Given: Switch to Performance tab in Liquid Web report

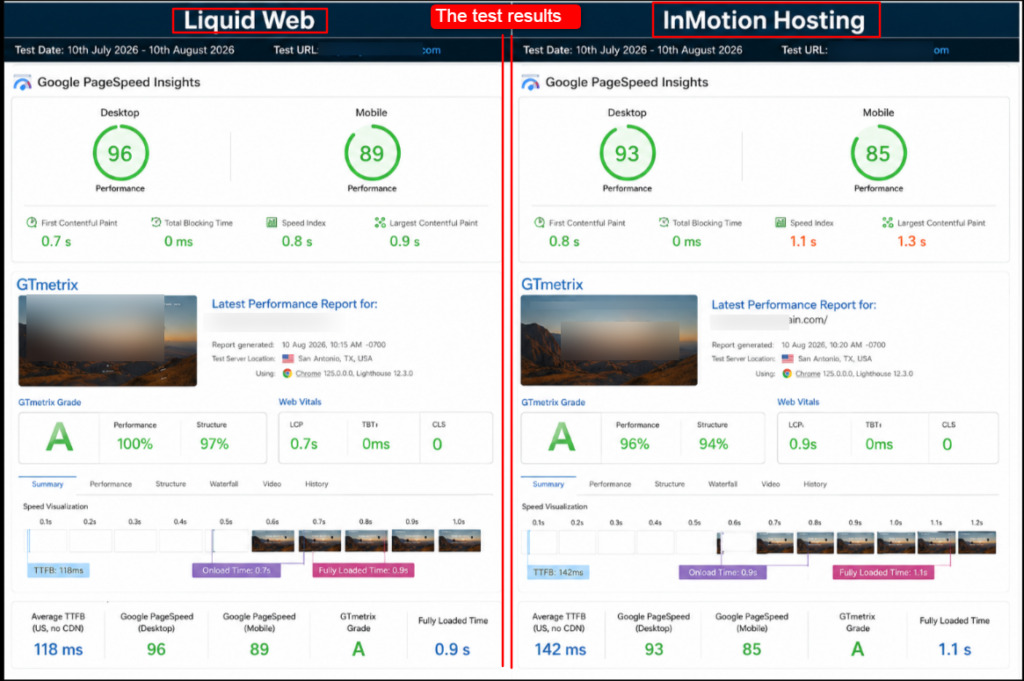Looking at the screenshot, I should 111,484.
